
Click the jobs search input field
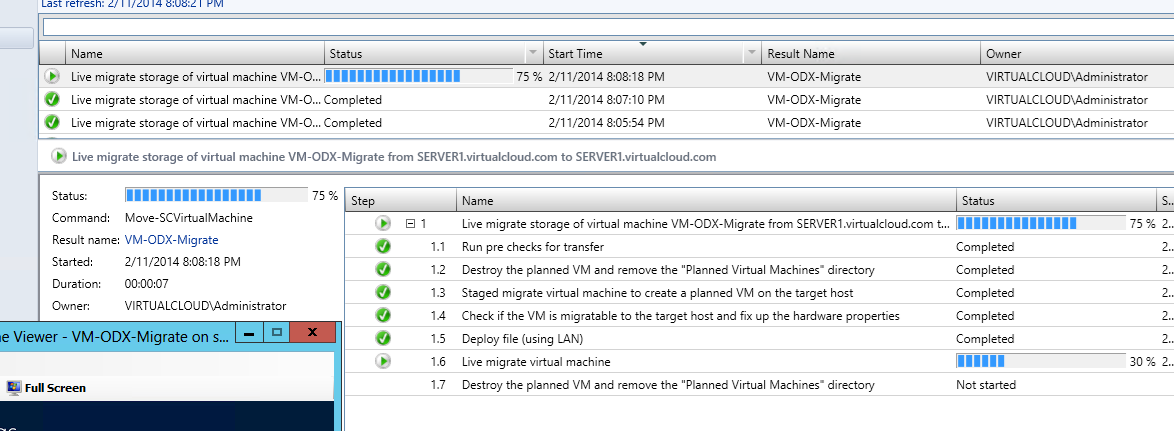[x=608, y=27]
